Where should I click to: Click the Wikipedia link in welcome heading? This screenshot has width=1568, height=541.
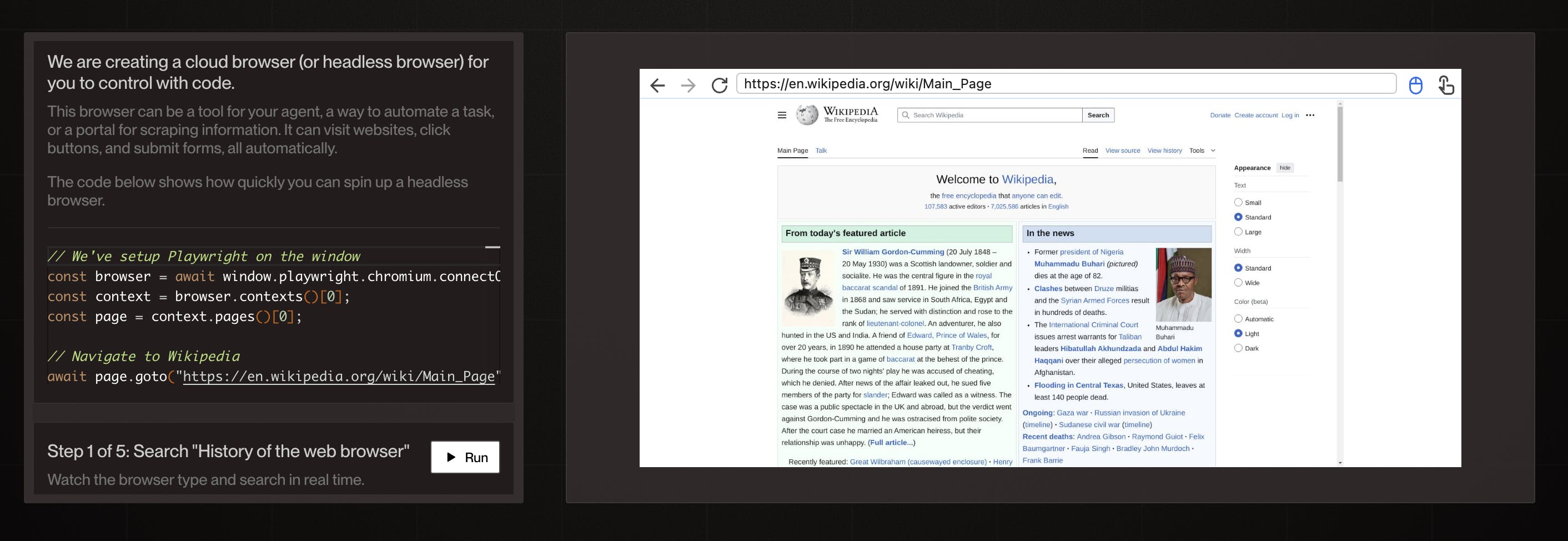pyautogui.click(x=1028, y=179)
